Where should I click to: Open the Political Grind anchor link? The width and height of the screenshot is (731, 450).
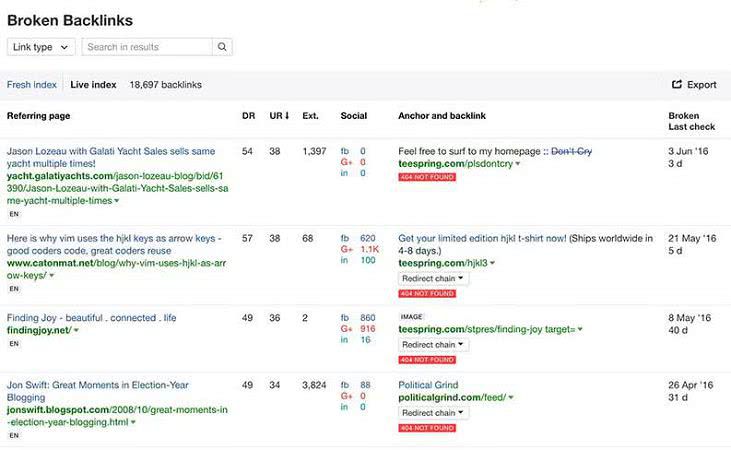click(428, 385)
